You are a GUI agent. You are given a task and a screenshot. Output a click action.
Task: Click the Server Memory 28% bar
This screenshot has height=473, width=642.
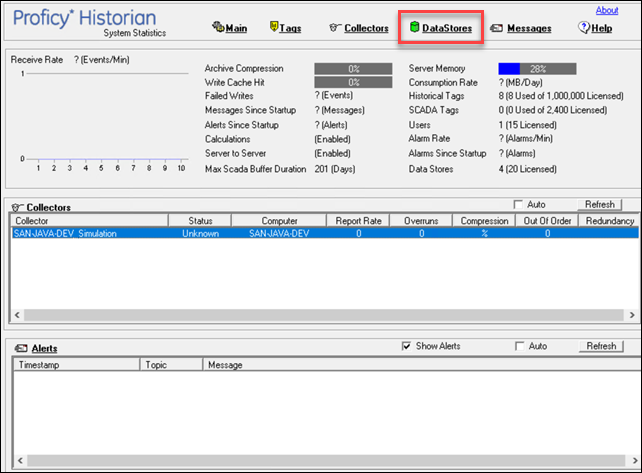(537, 69)
